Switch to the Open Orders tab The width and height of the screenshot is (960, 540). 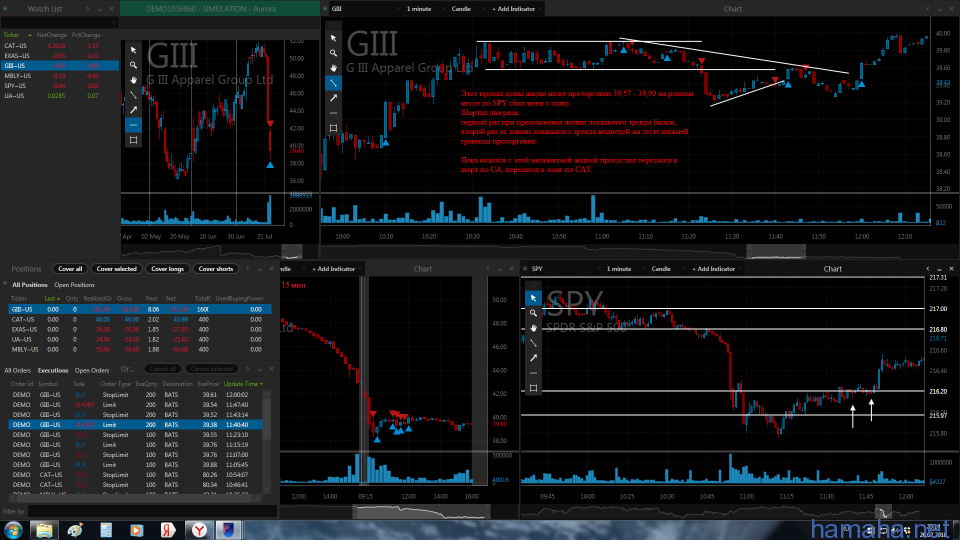92,370
